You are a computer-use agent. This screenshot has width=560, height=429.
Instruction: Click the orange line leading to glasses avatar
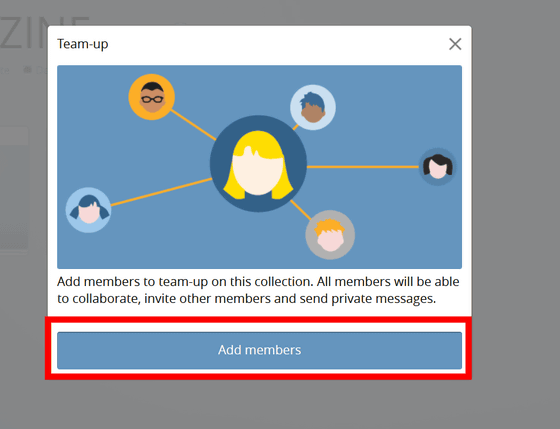point(193,125)
